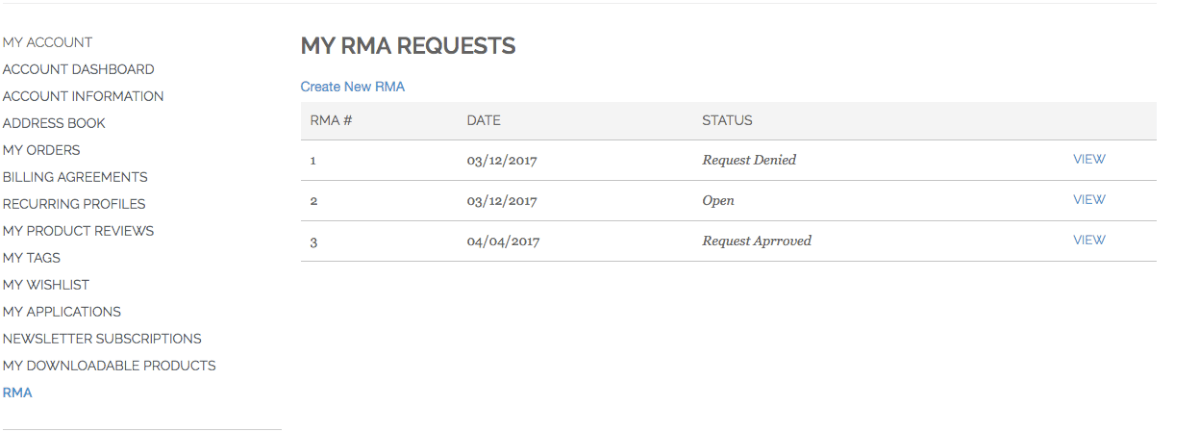Click the STATUS column header
Viewport: 1200px width, 432px height.
(x=727, y=121)
